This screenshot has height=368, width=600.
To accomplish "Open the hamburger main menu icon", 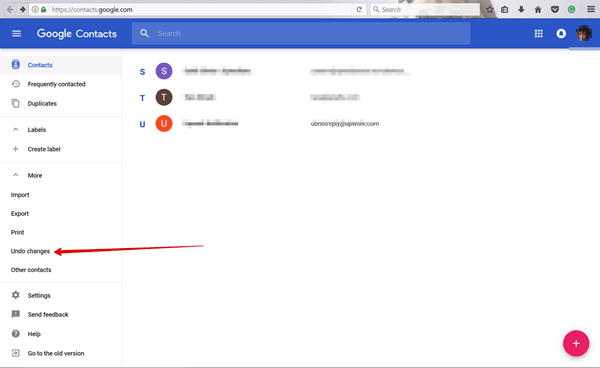I will point(16,34).
